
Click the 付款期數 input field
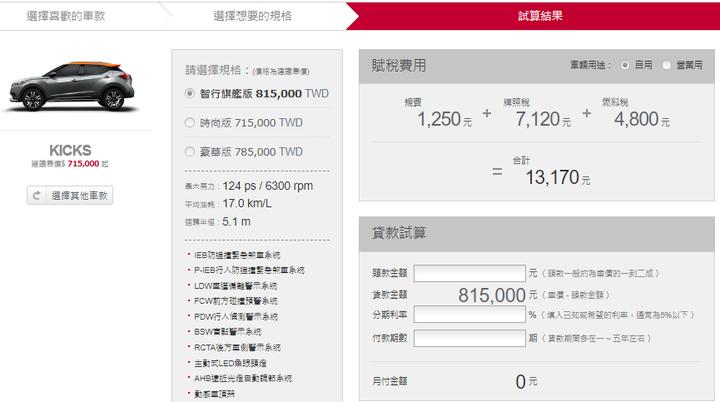coord(469,338)
